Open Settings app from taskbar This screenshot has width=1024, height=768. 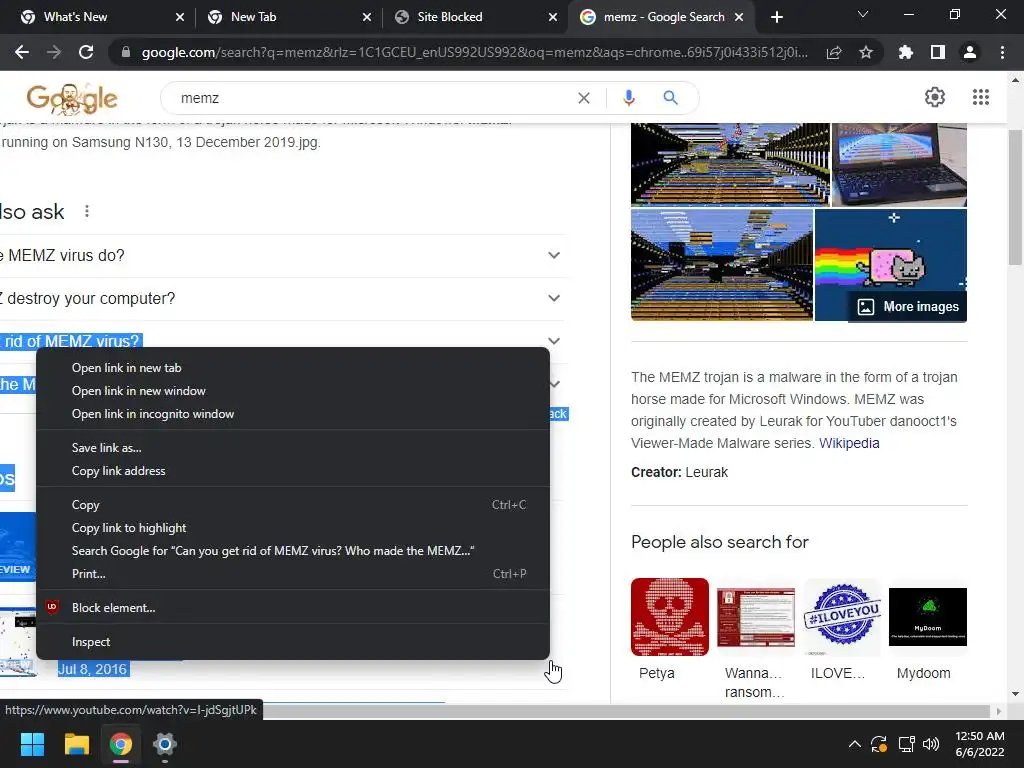tap(165, 744)
